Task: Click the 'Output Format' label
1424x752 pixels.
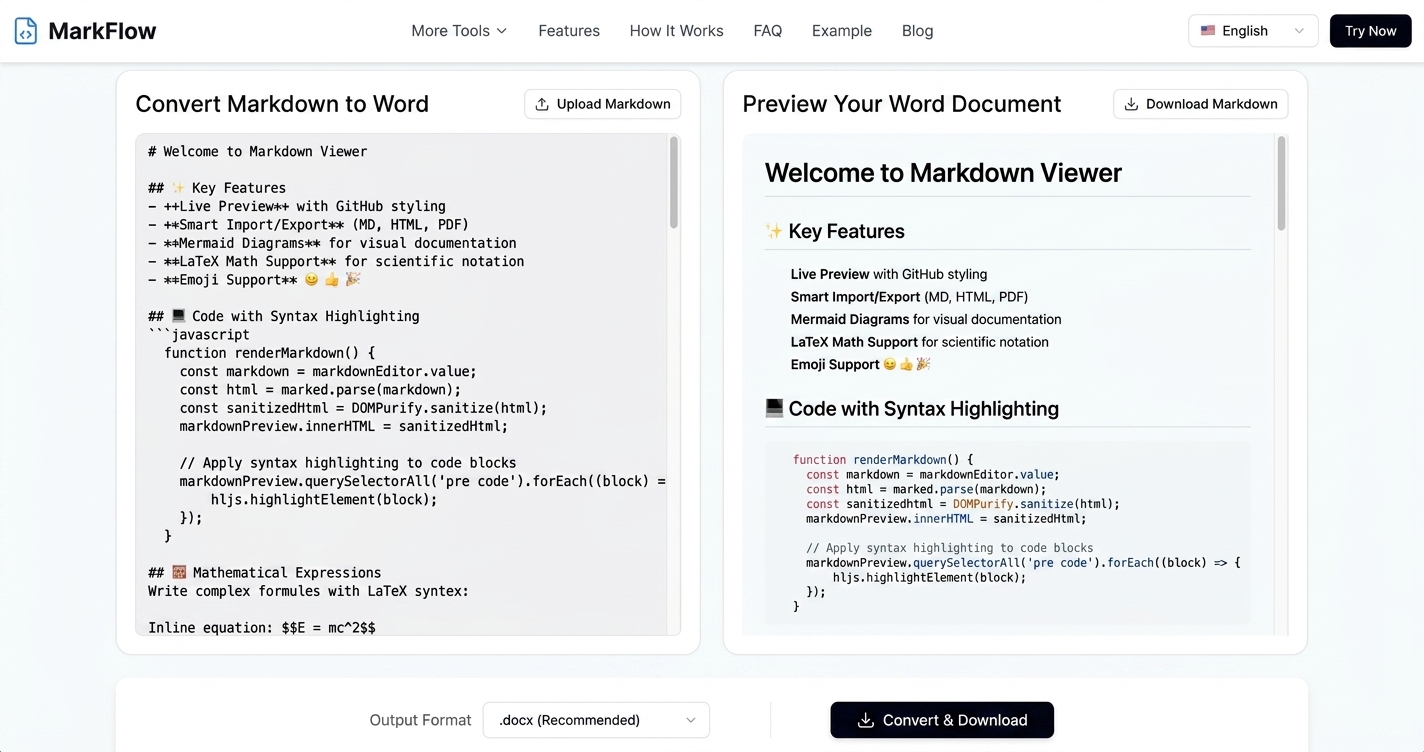Action: (x=420, y=720)
